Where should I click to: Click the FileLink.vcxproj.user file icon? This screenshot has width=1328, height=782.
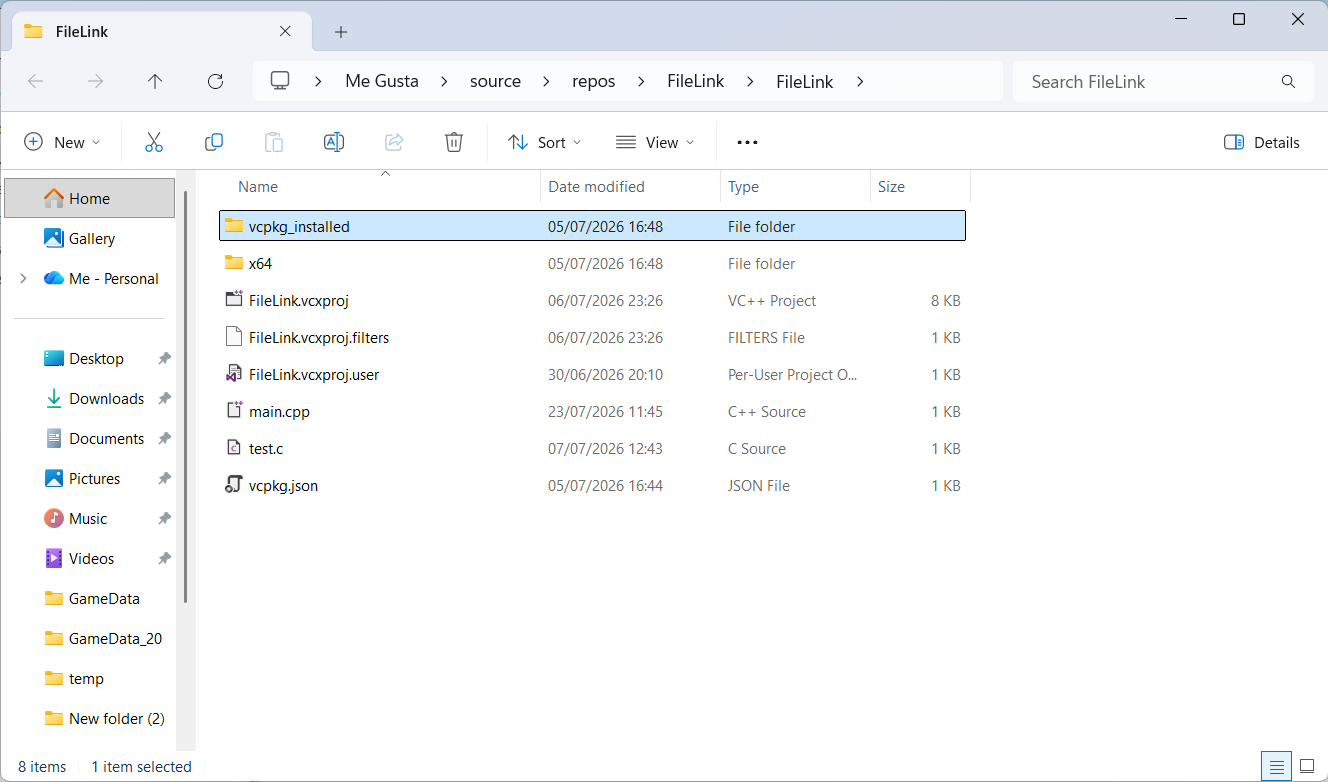click(x=234, y=374)
